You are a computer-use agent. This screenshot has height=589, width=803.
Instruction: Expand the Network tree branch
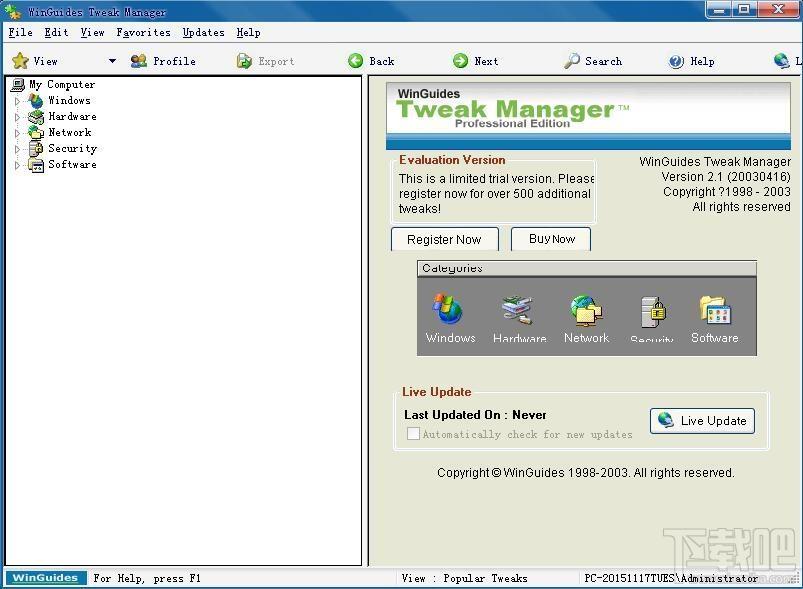[17, 133]
